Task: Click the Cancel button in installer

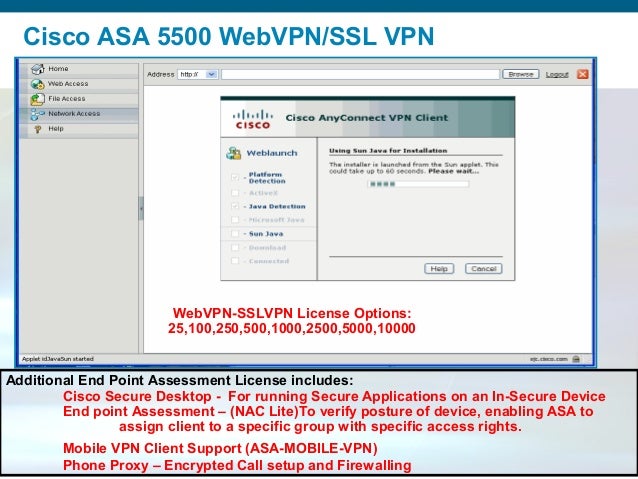Action: coord(483,269)
